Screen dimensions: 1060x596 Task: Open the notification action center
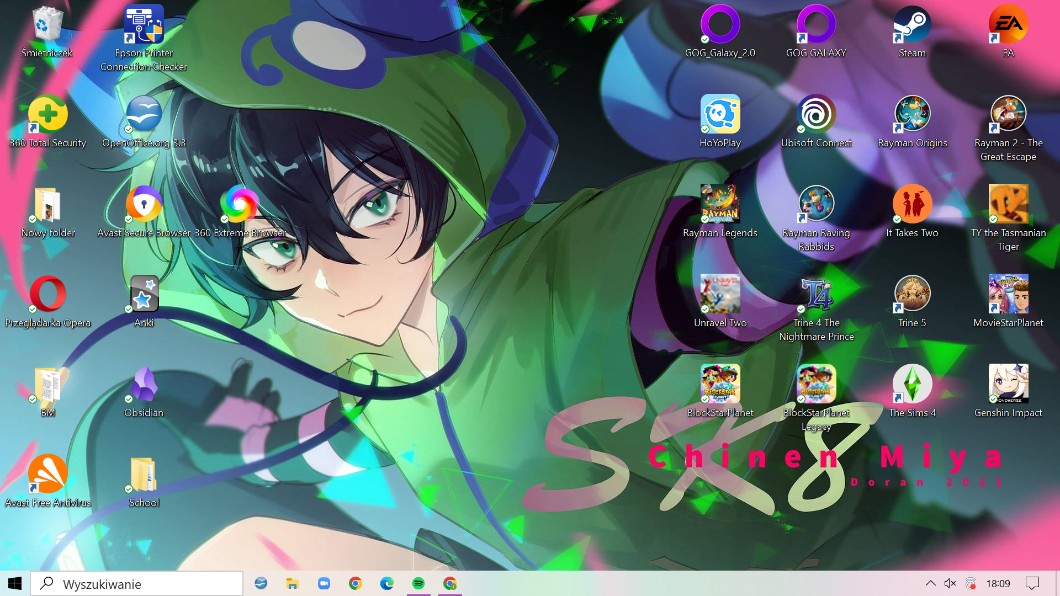1033,583
